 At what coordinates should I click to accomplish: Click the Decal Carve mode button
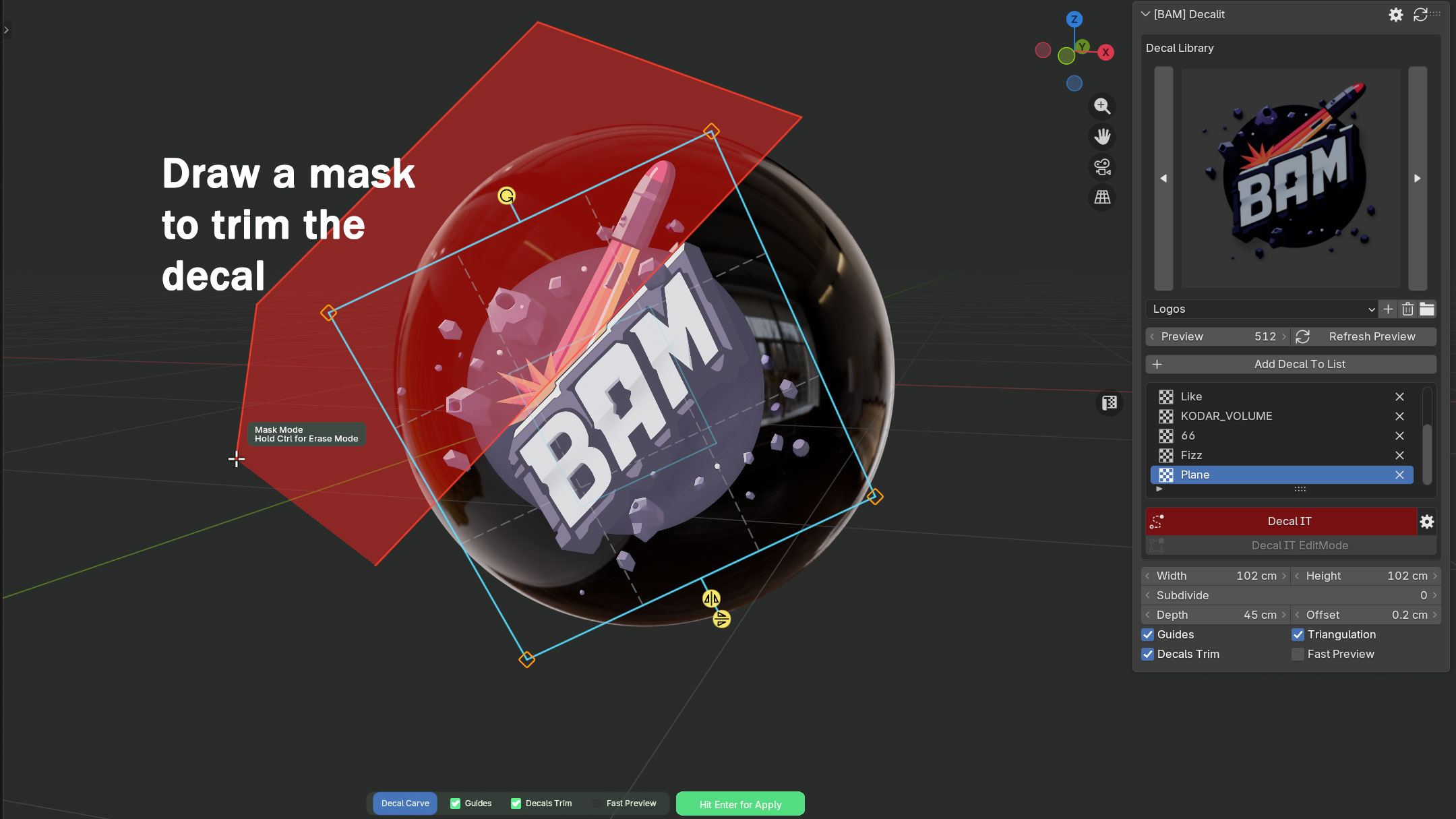click(405, 803)
